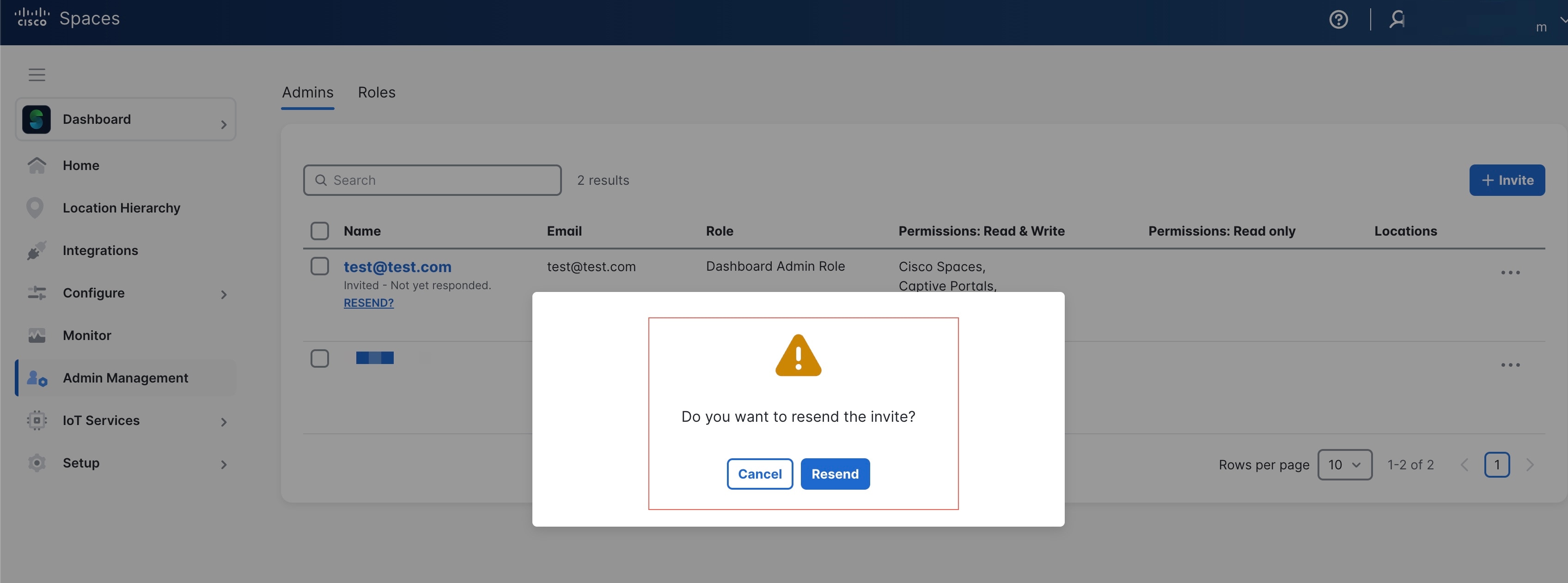The image size is (1568, 583).
Task: Click the user profile icon
Action: pos(1397,19)
